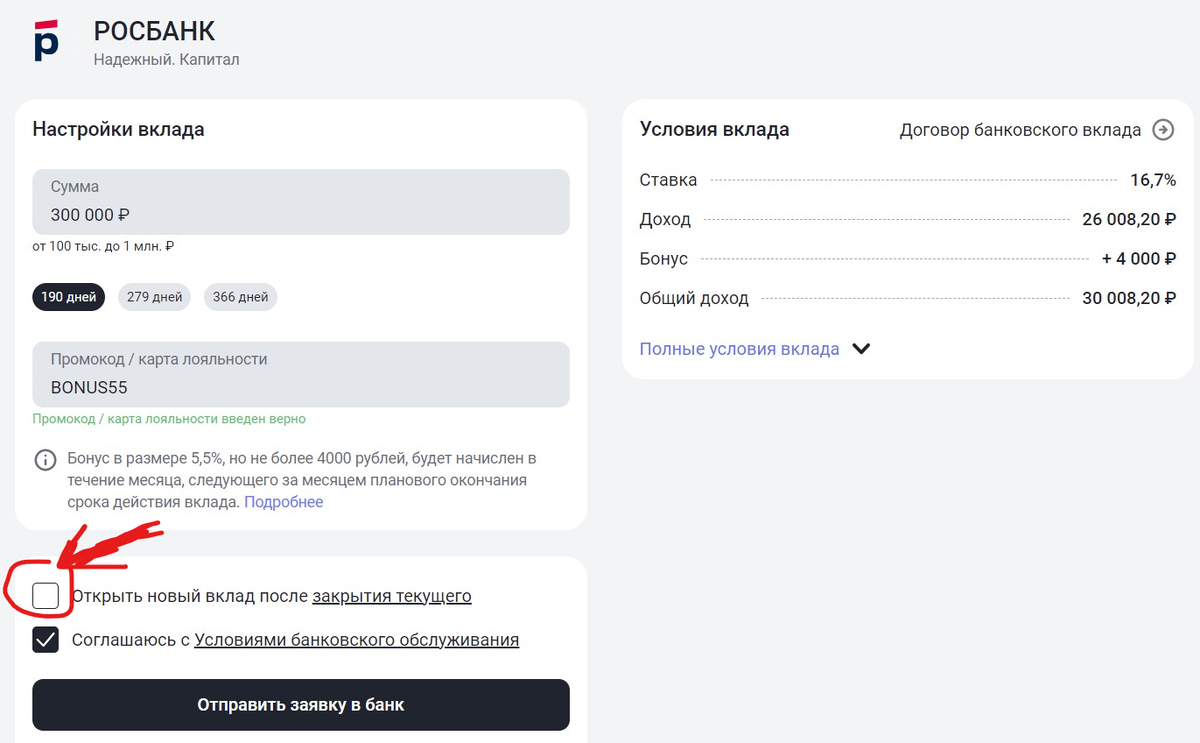This screenshot has height=743, width=1200.
Task: Submit with Отправить заявку в банк button
Action: point(301,705)
